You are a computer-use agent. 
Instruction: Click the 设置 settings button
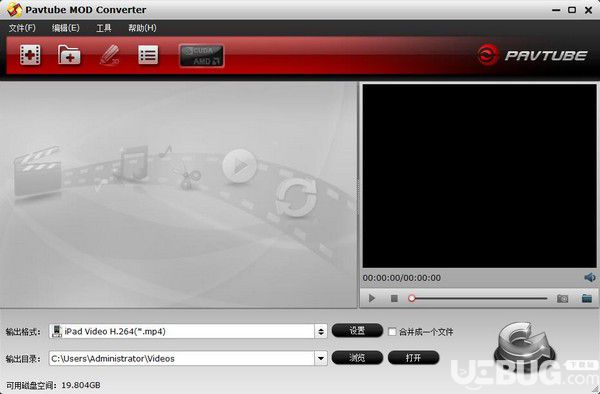tap(357, 331)
